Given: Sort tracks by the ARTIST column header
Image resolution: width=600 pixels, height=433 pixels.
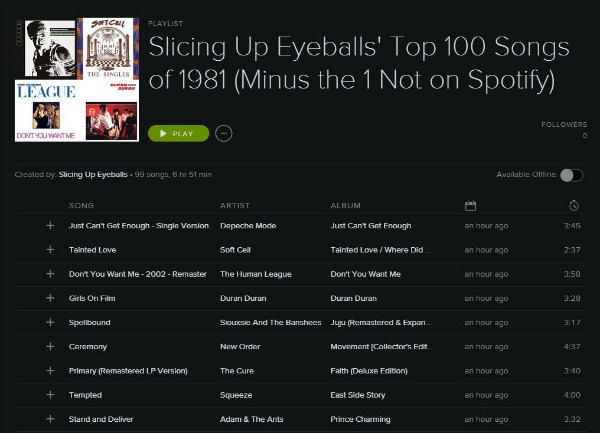Looking at the screenshot, I should point(235,206).
